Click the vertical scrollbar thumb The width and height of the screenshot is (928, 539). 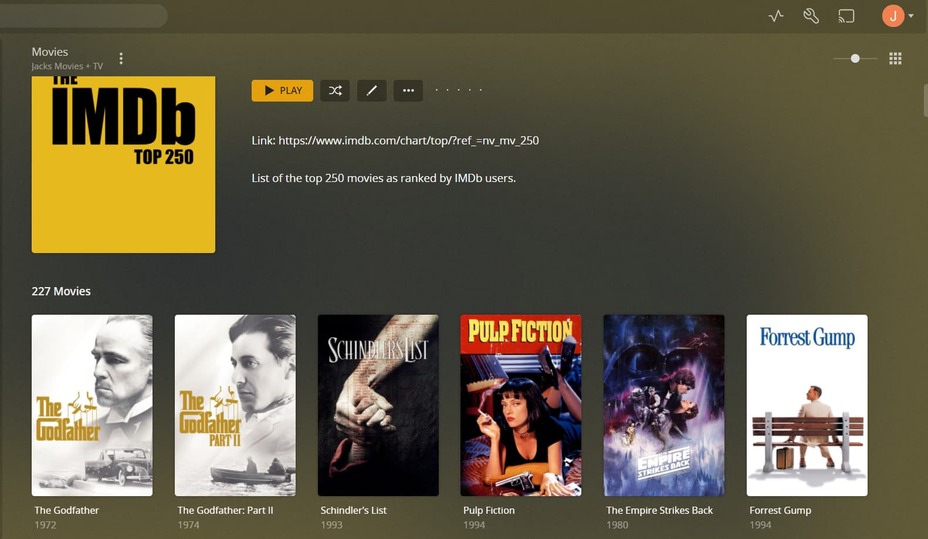(x=925, y=101)
